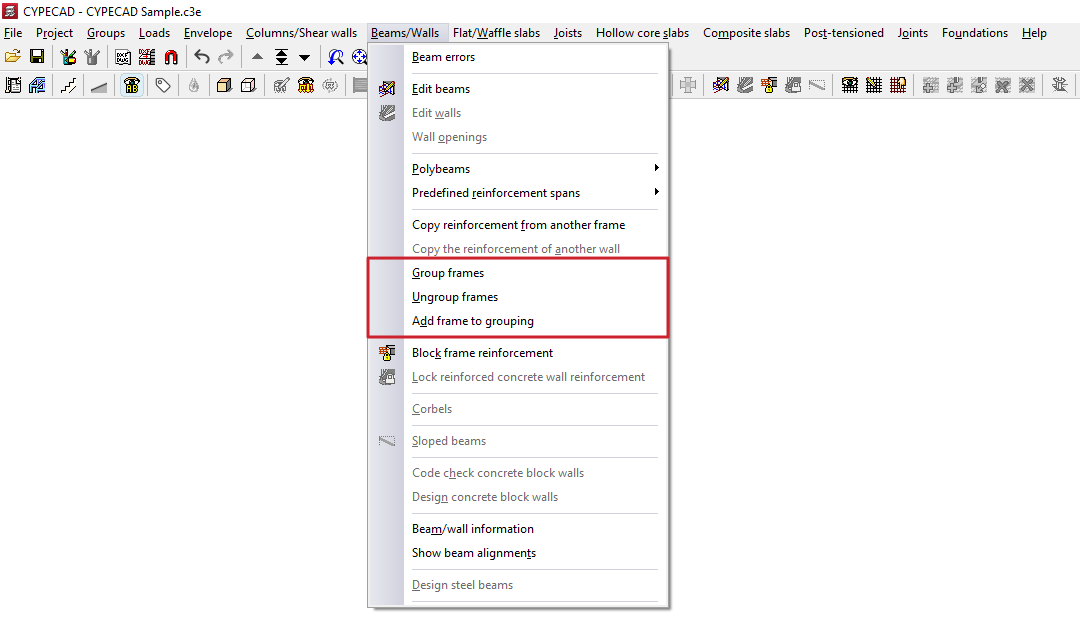Open the Help menu
This screenshot has width=1080, height=632.
tap(1034, 33)
